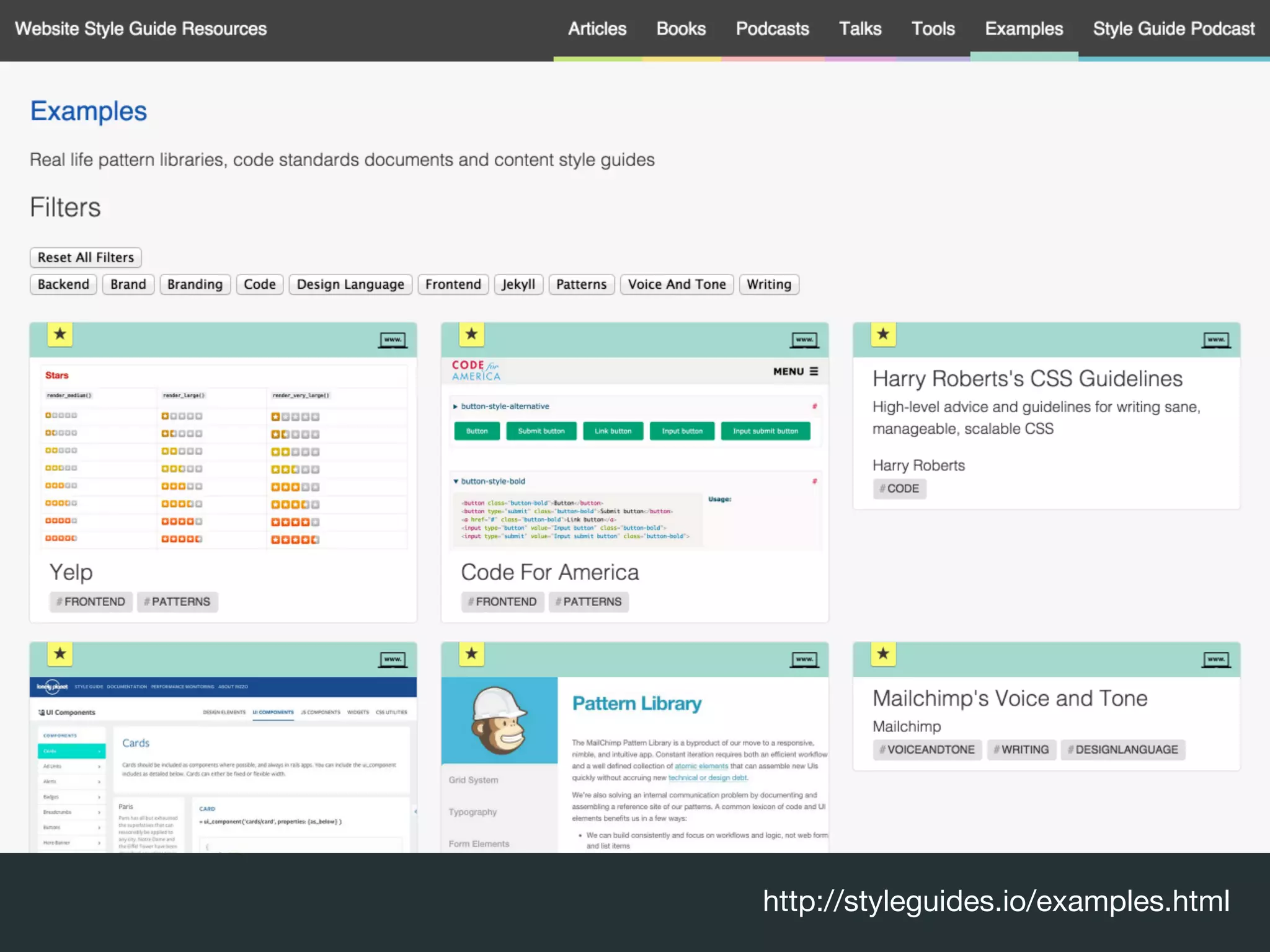
Task: Click Harry Roberts author name
Action: (x=918, y=465)
